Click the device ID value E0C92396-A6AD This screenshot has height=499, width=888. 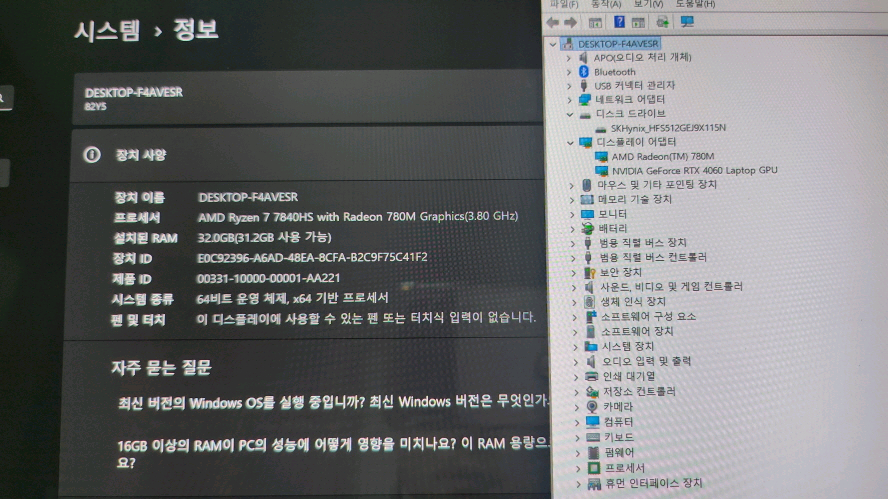point(312,257)
